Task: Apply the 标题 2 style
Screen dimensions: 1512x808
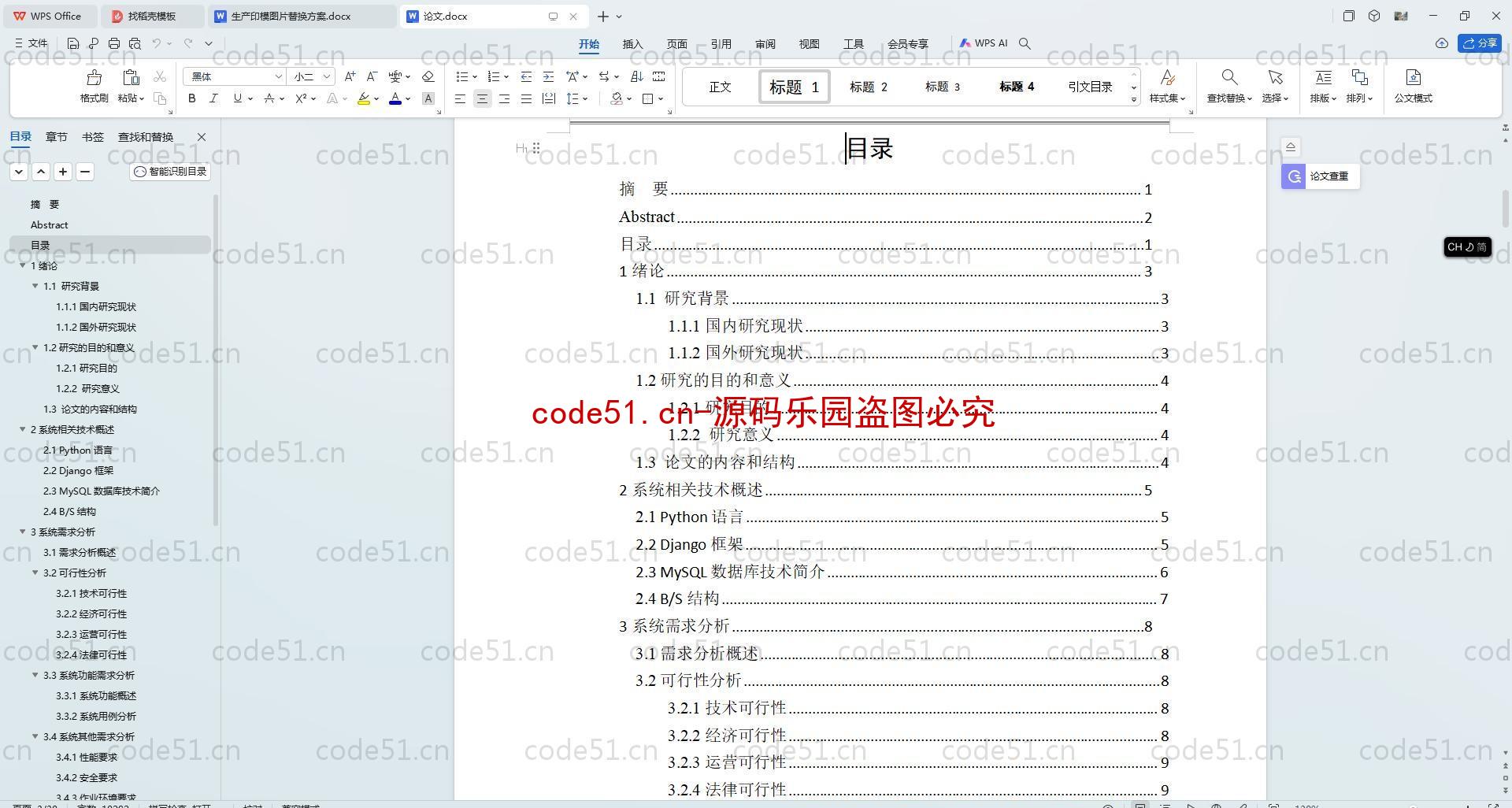Action: point(868,87)
